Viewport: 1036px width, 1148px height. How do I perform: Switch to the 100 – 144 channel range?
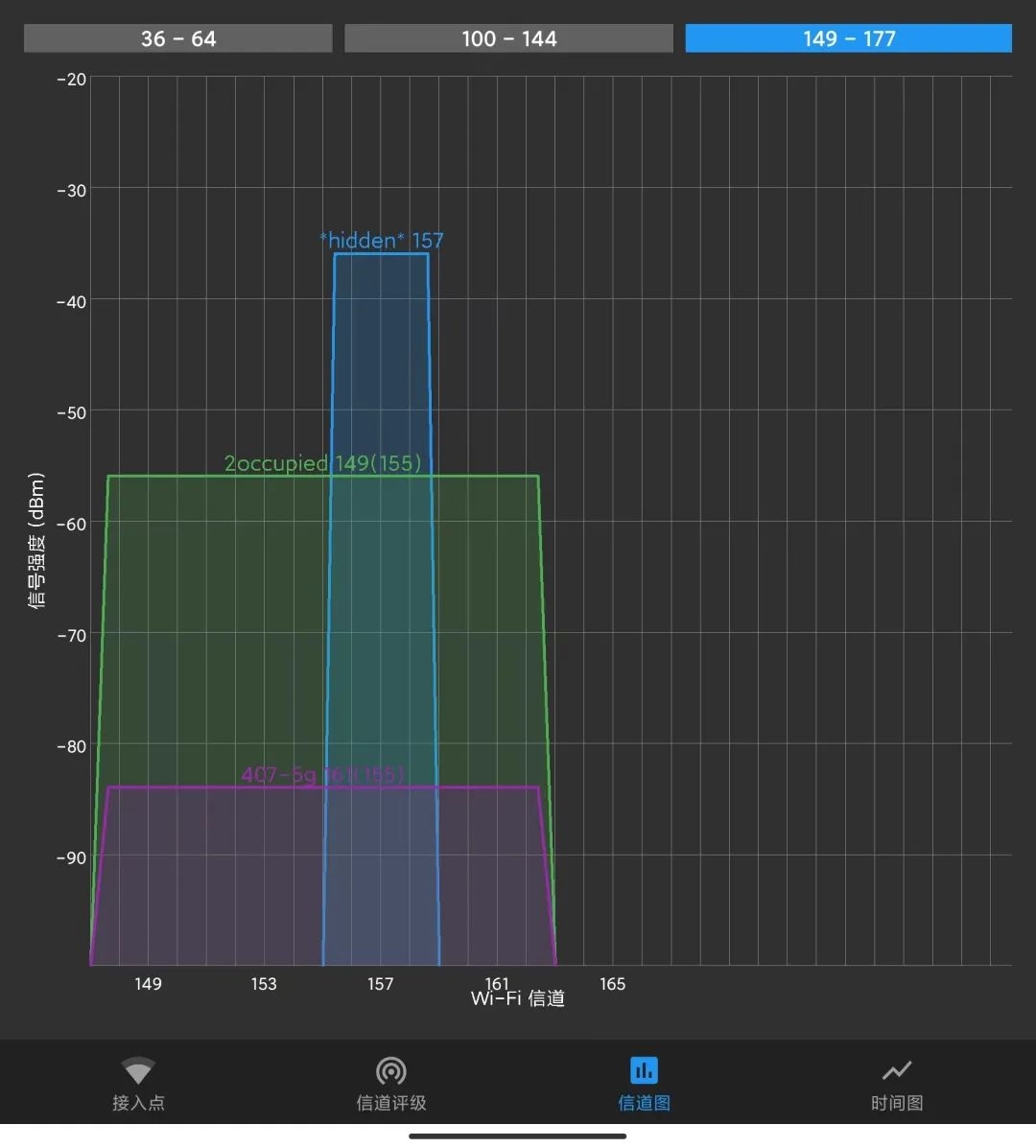pyautogui.click(x=508, y=38)
